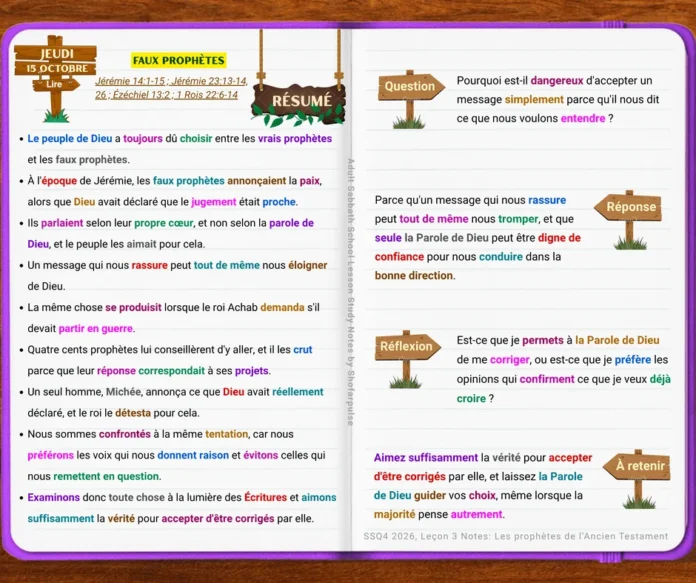Click the word "éloigner"

point(308,265)
